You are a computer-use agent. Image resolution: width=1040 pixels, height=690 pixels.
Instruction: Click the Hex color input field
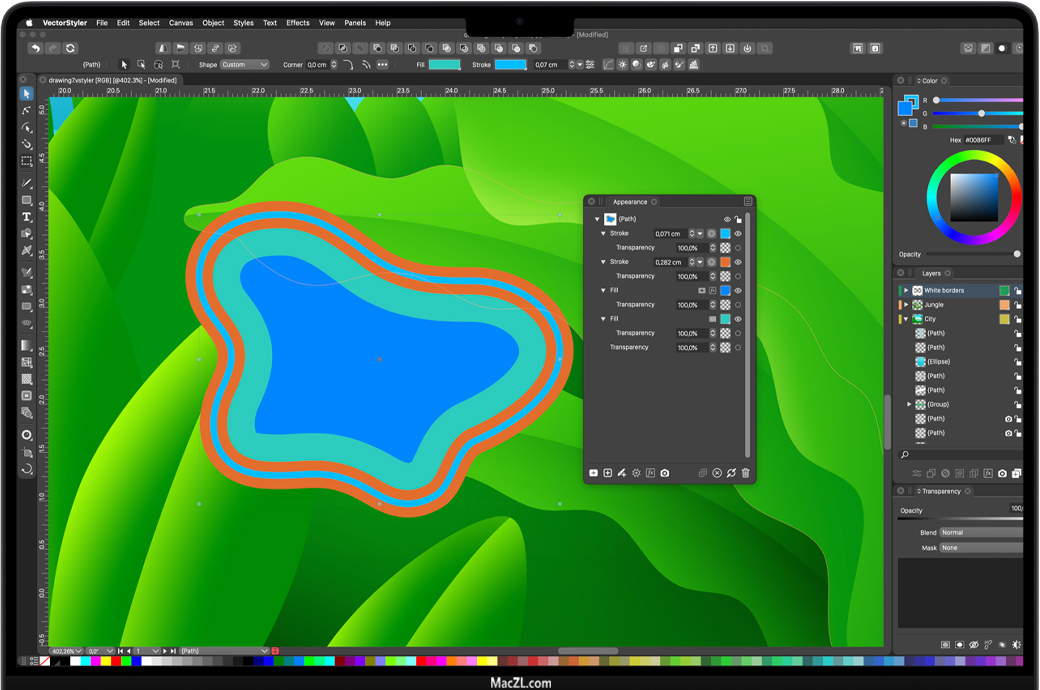point(984,140)
